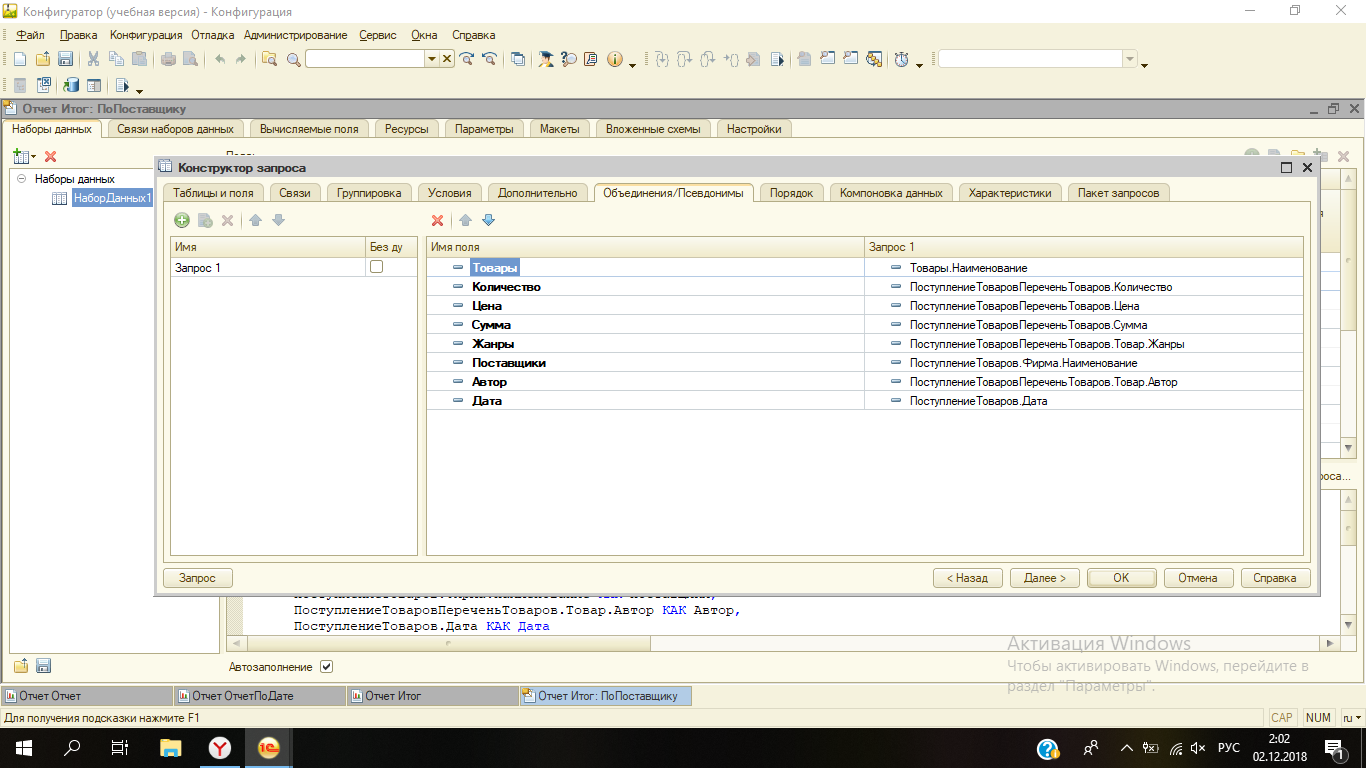Click the 'Далее >' button
Screen dimensions: 1366x768
tap(1044, 577)
